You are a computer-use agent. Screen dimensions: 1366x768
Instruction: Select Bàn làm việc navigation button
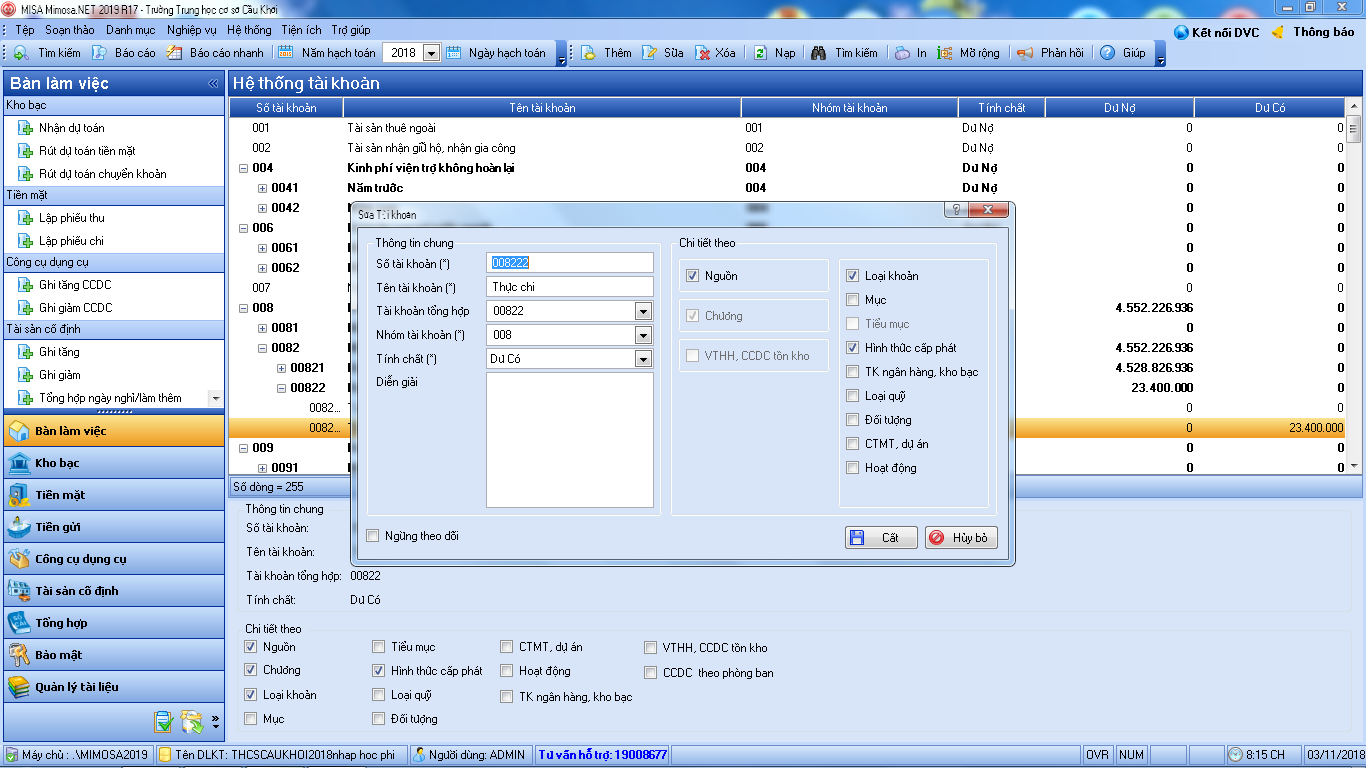point(113,431)
